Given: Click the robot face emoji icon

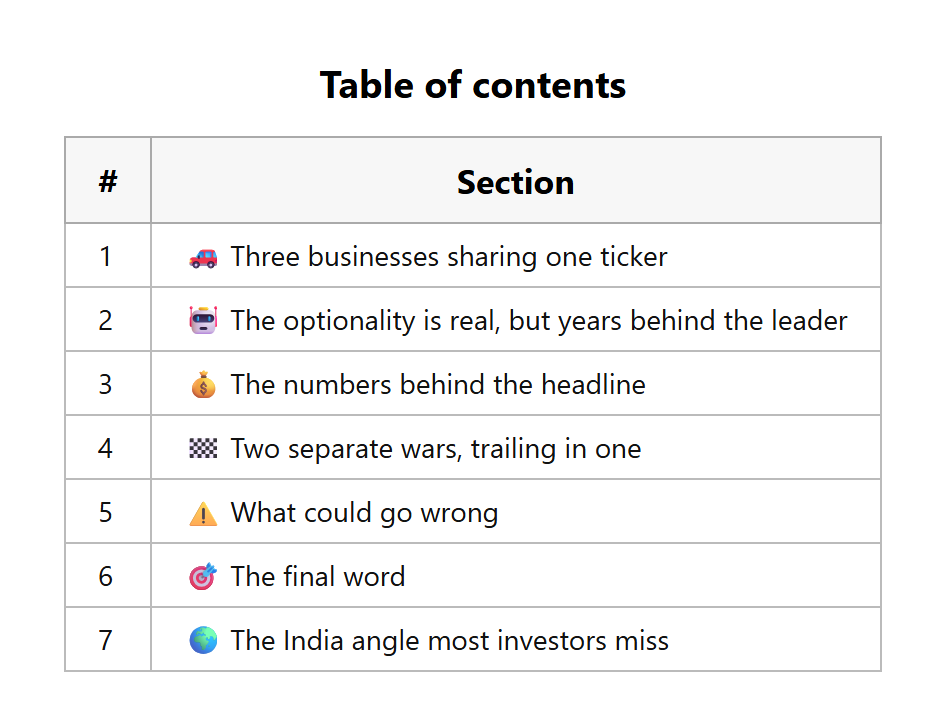Looking at the screenshot, I should click(203, 320).
